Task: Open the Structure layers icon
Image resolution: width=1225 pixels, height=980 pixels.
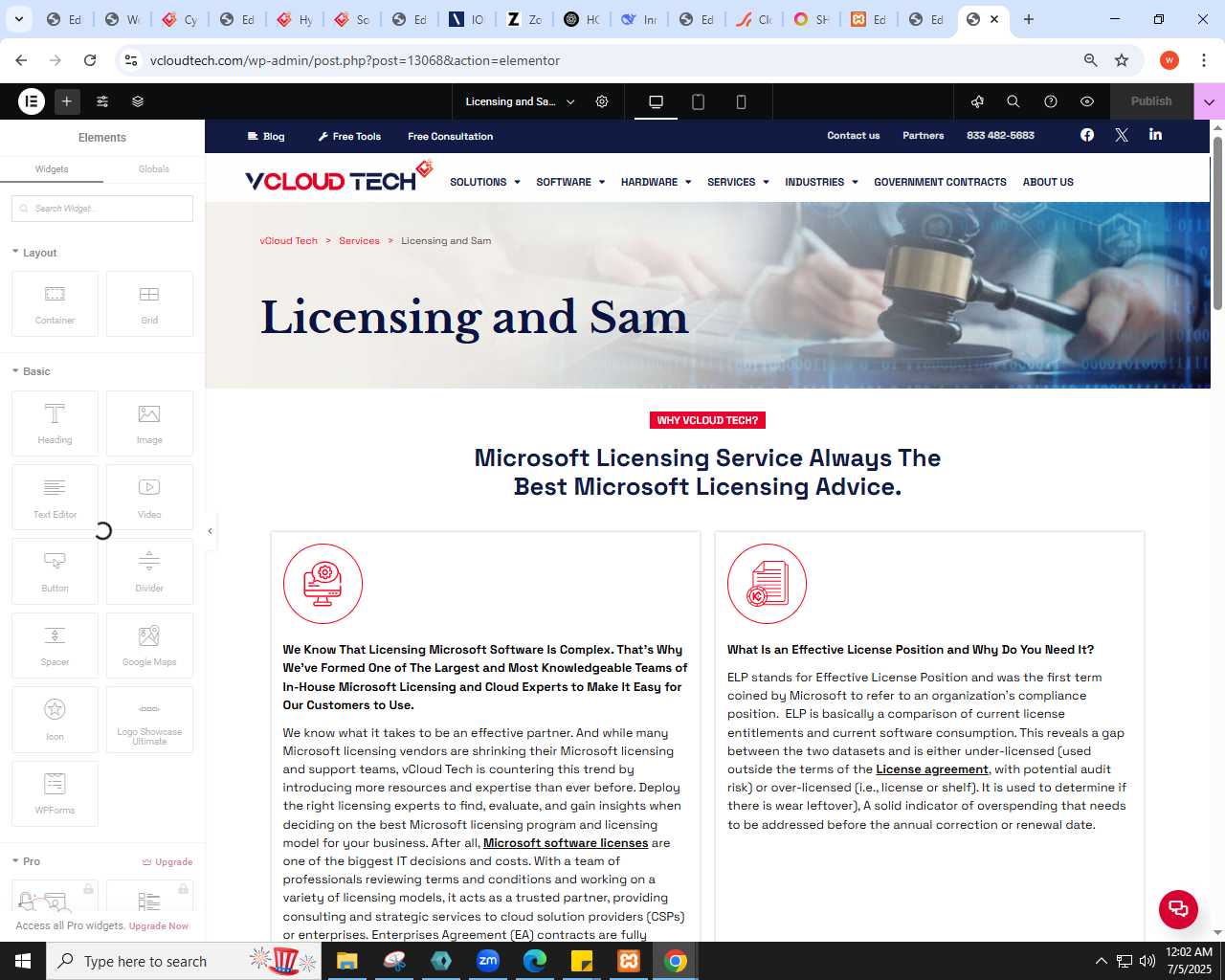Action: (138, 101)
